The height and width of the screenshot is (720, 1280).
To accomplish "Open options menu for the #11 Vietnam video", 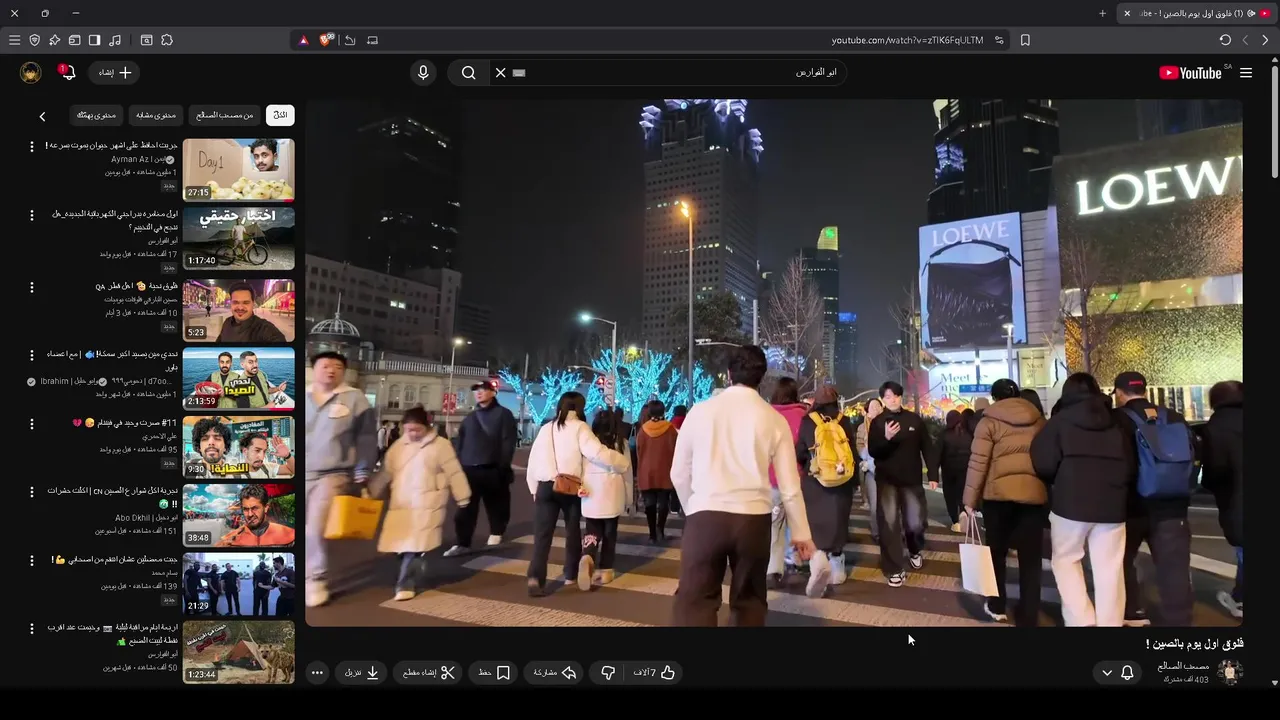I will 31,424.
